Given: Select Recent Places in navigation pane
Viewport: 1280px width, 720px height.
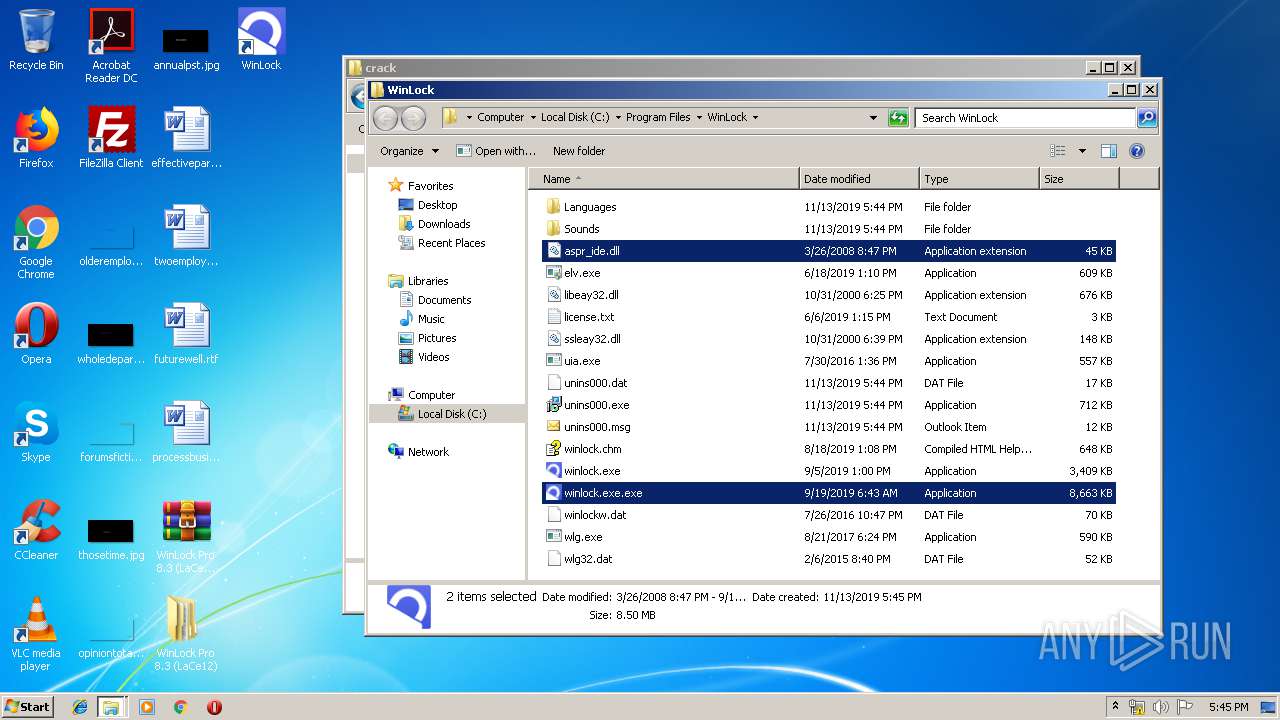Looking at the screenshot, I should [451, 243].
